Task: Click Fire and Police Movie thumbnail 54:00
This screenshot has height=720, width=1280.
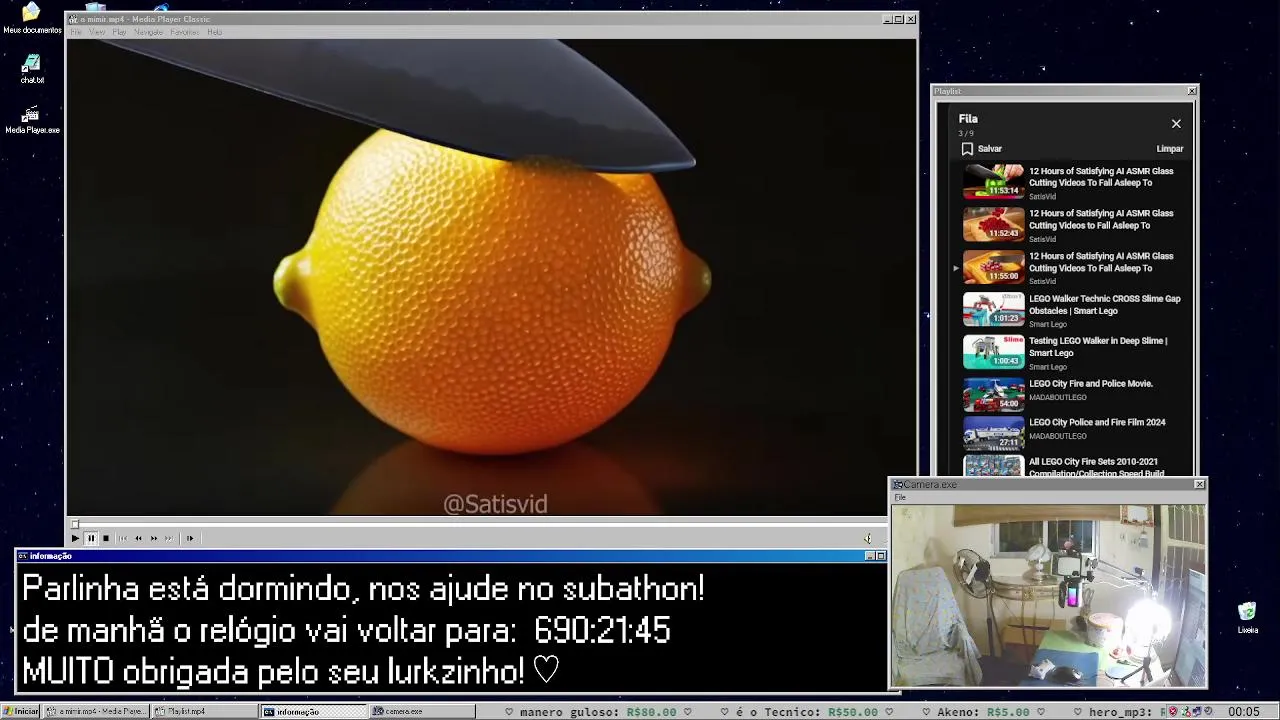Action: click(993, 395)
